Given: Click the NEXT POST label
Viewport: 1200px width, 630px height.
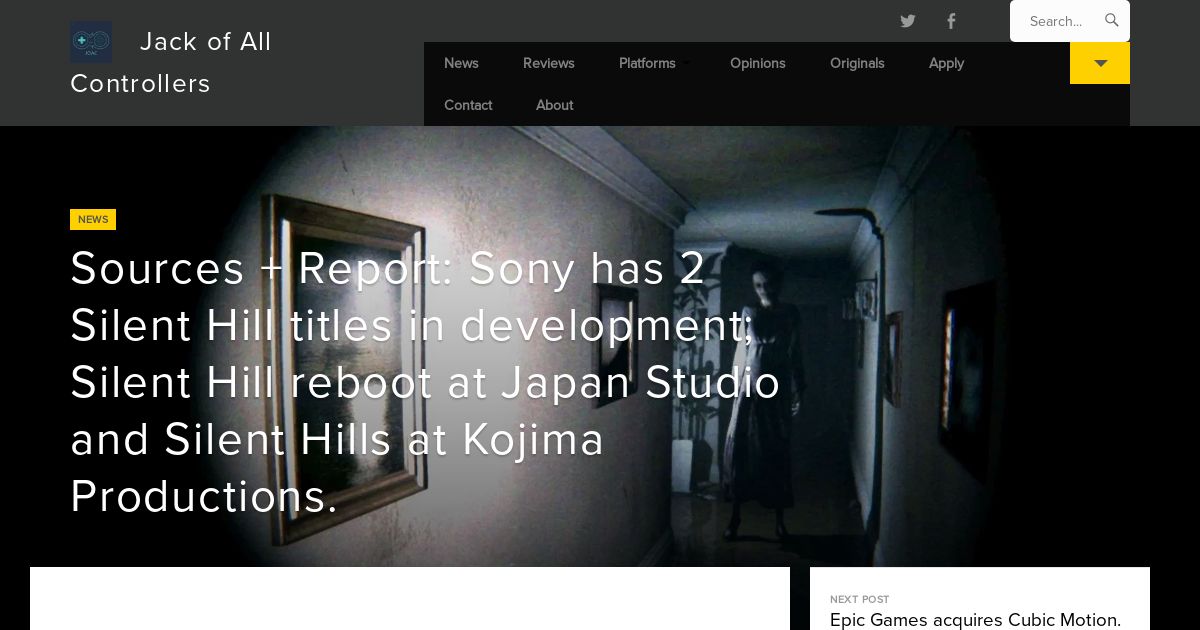Looking at the screenshot, I should pos(859,599).
